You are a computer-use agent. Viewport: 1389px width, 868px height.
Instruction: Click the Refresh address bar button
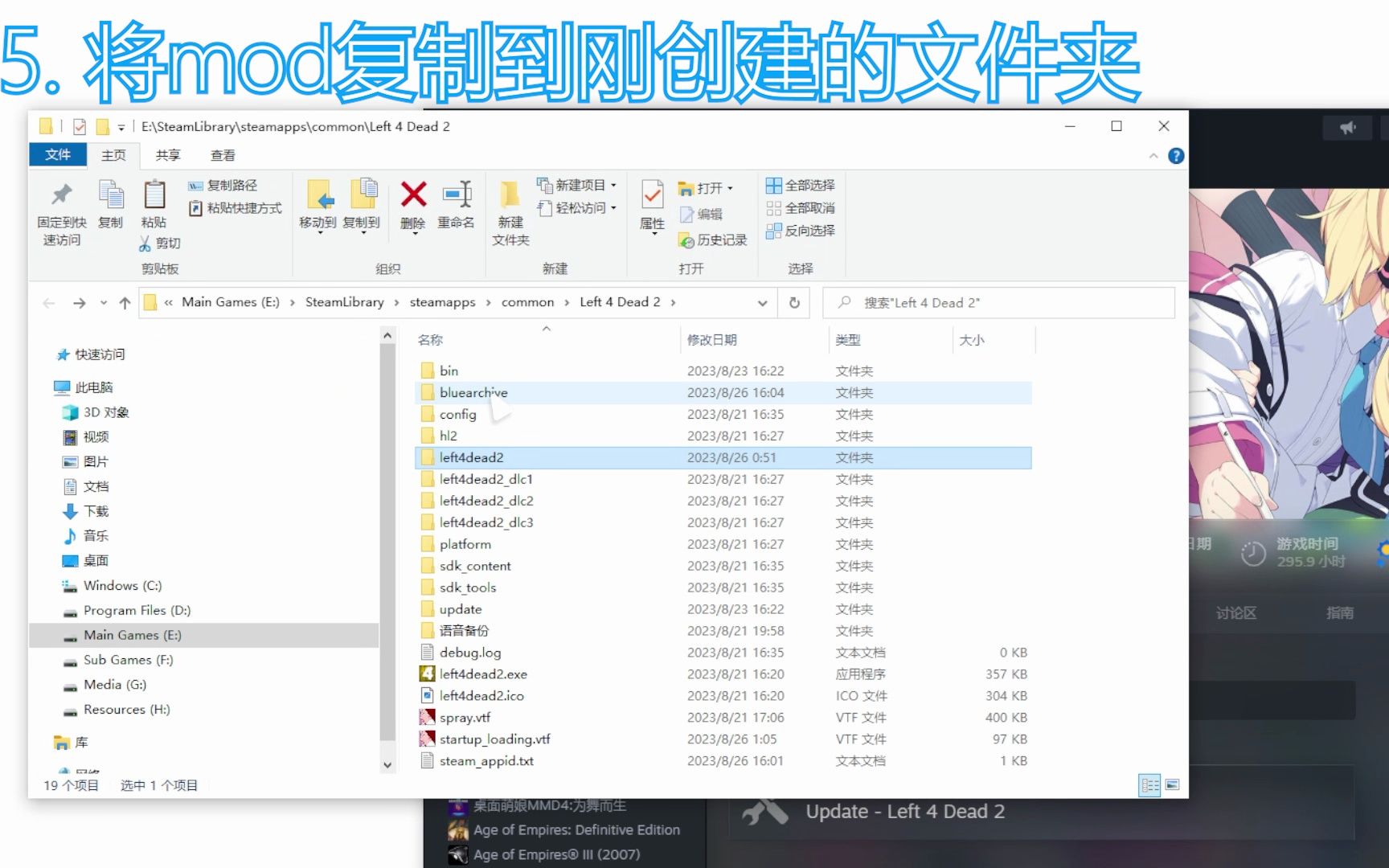tap(794, 303)
